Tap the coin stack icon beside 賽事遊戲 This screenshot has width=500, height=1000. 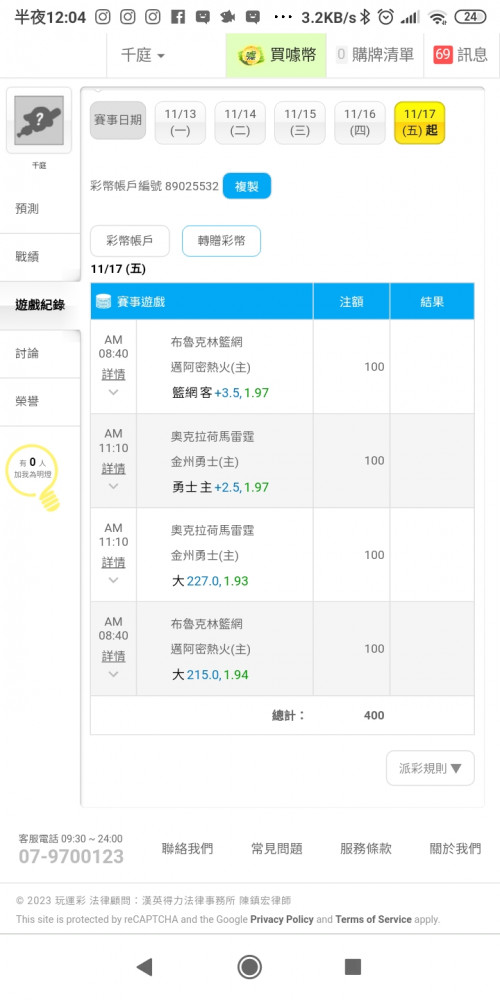[x=103, y=302]
